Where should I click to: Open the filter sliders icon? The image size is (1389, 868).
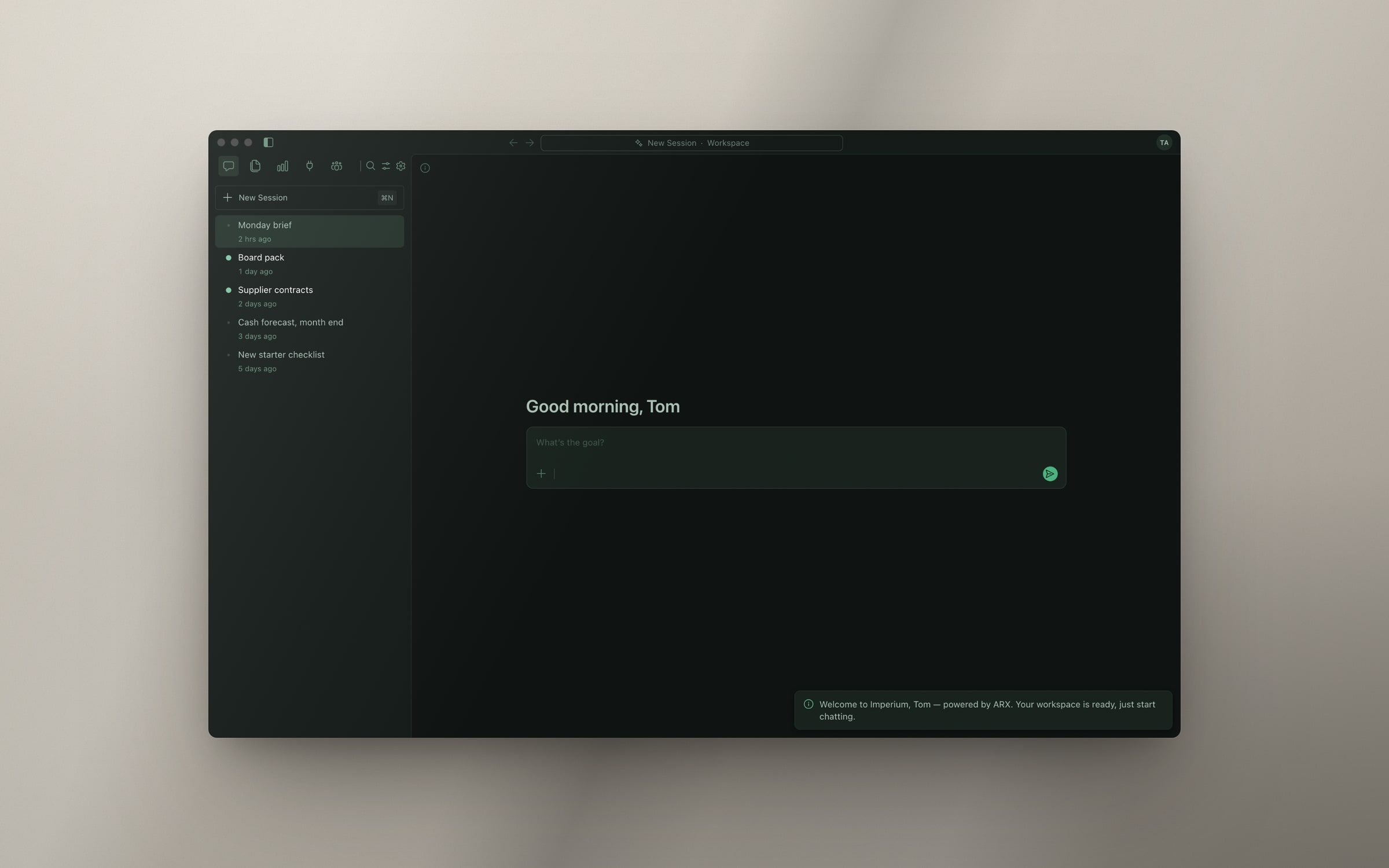[385, 166]
